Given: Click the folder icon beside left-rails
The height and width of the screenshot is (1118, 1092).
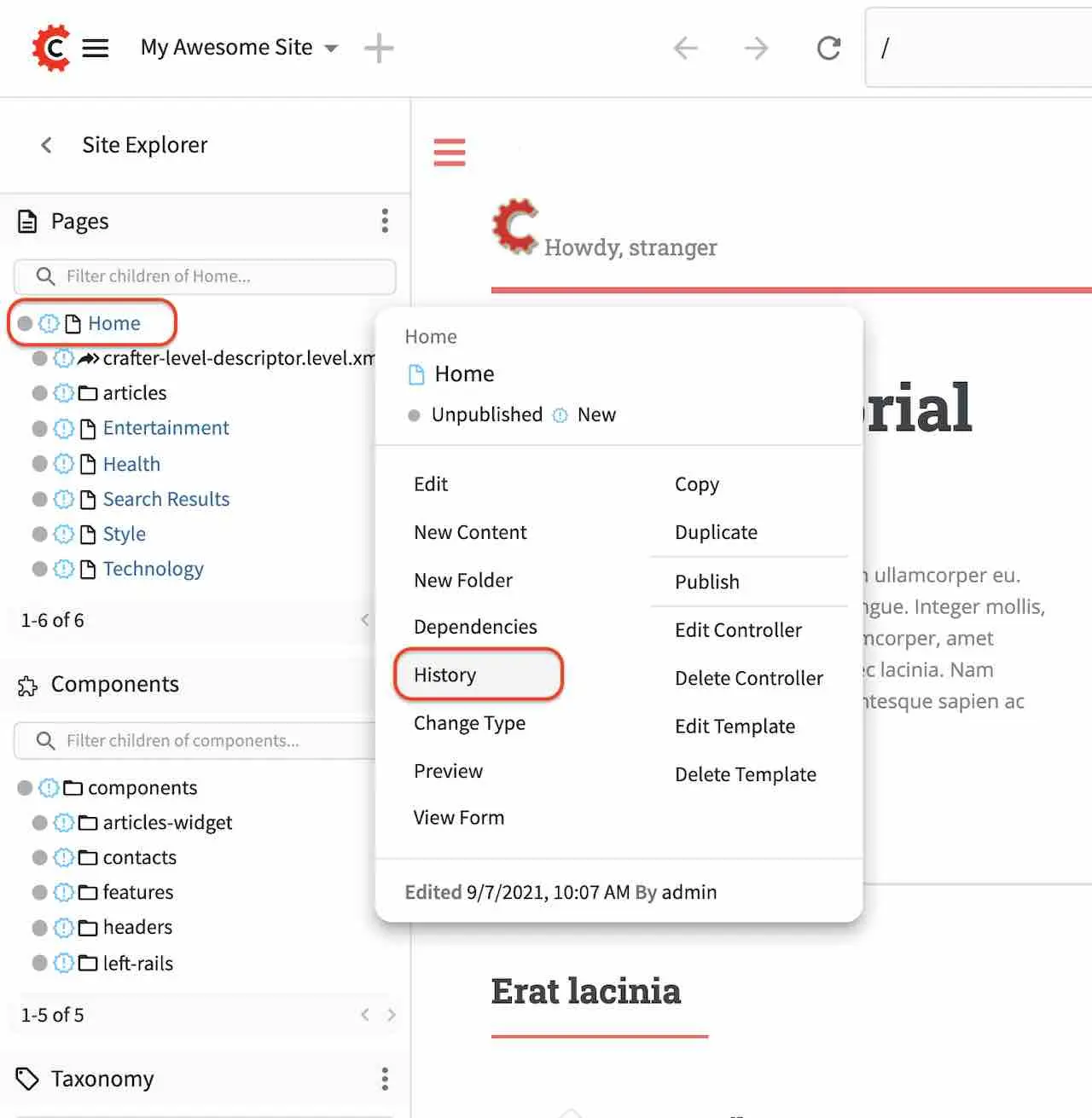Looking at the screenshot, I should tap(88, 964).
